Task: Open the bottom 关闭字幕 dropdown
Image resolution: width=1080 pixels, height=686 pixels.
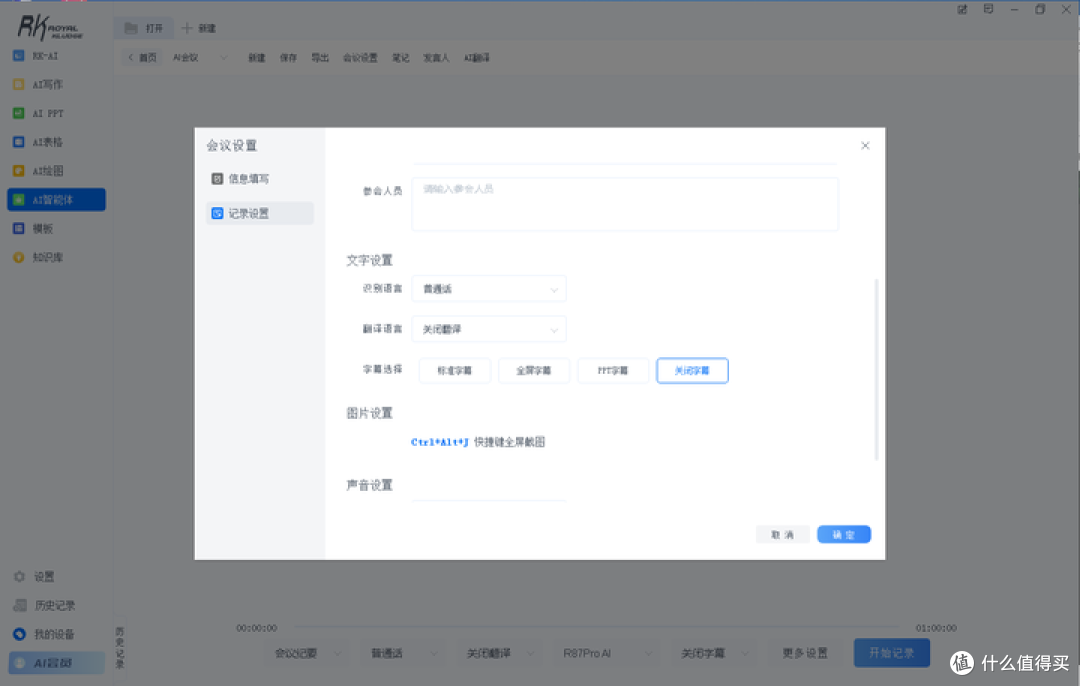Action: [713, 653]
